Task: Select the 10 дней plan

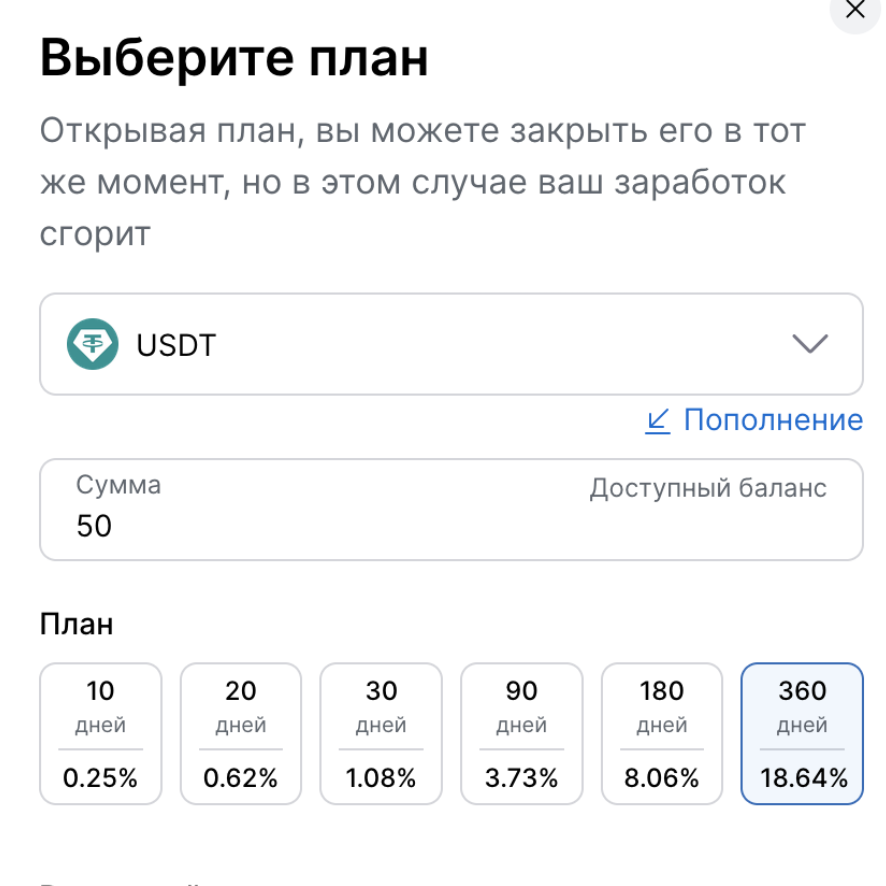Action: tap(100, 733)
